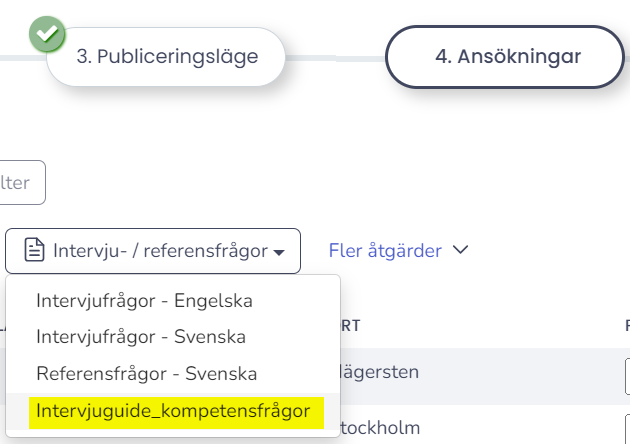Select Intervjufrågor - Svenska from menu
630x444 pixels.
click(x=141, y=337)
